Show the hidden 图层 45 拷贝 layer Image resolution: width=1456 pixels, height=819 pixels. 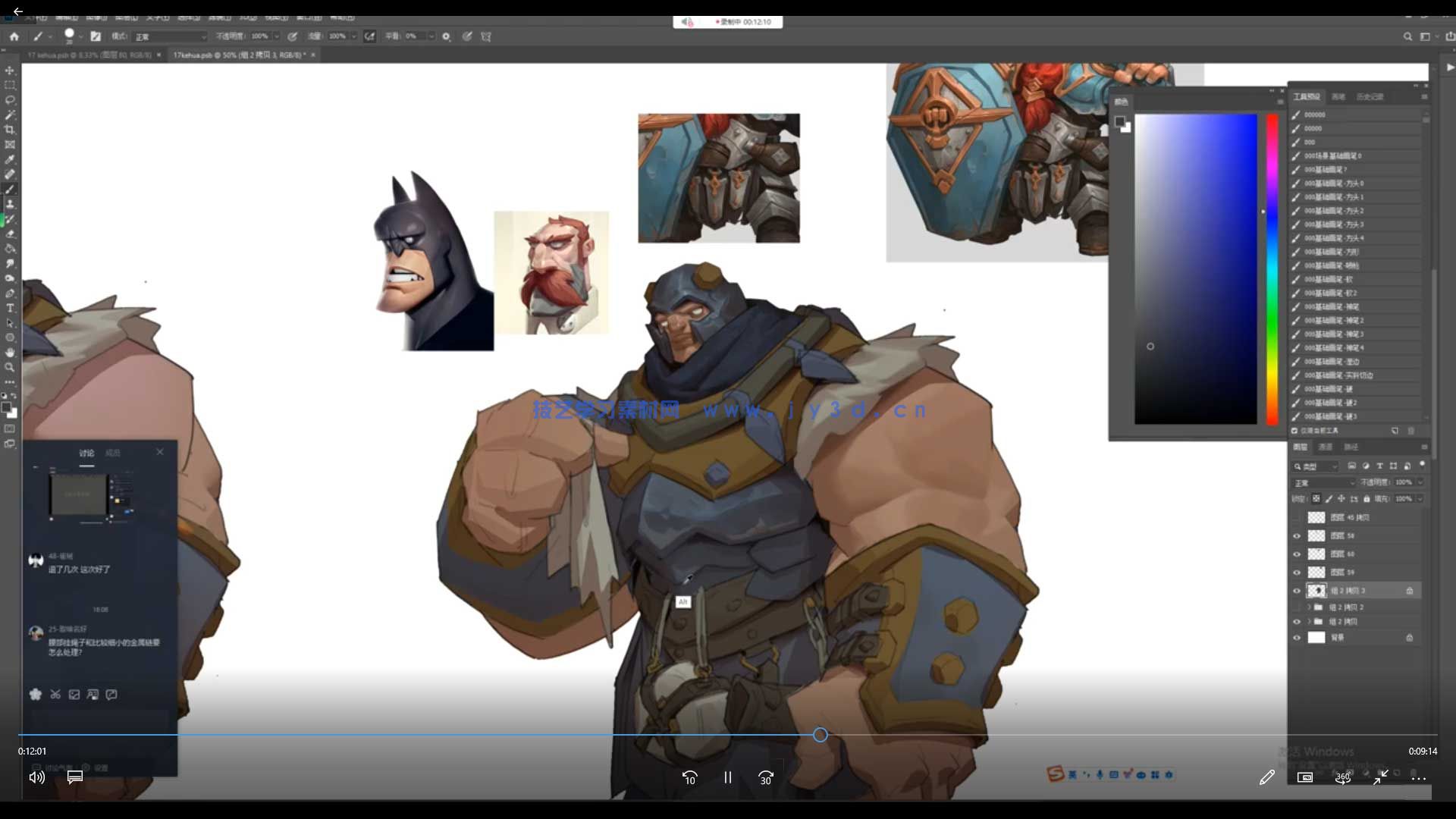[1297, 517]
